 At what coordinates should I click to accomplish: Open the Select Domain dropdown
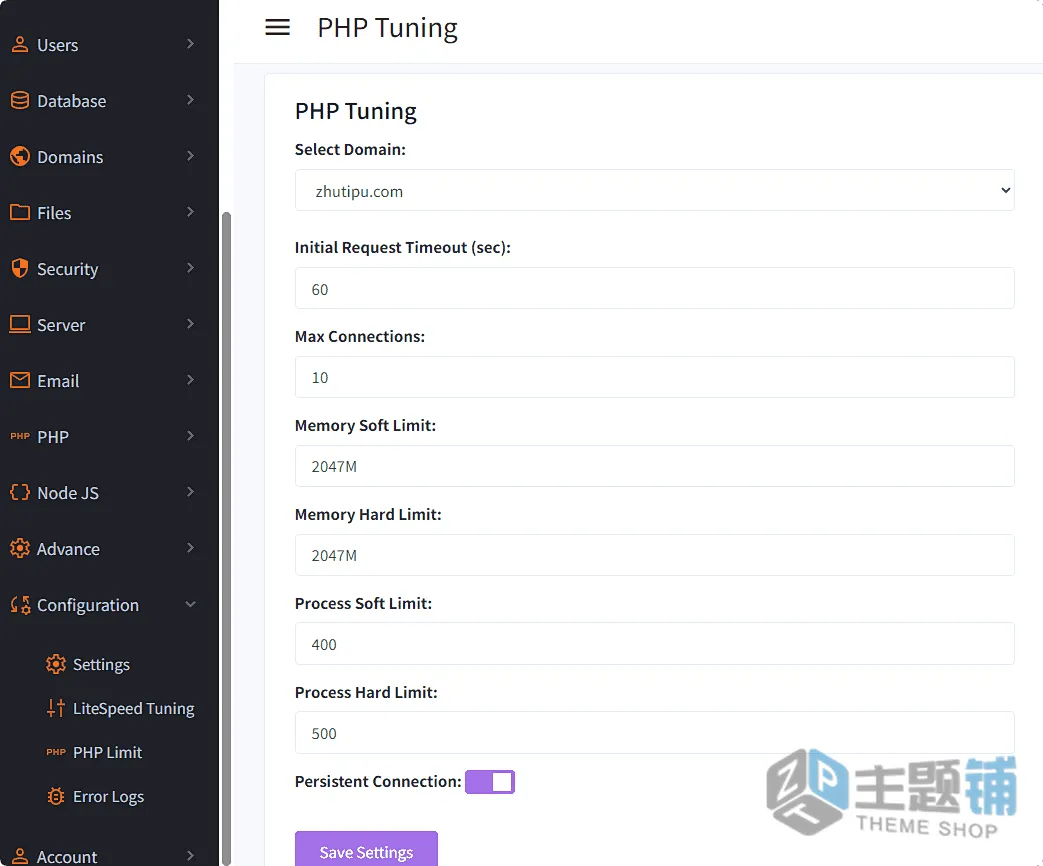point(655,190)
